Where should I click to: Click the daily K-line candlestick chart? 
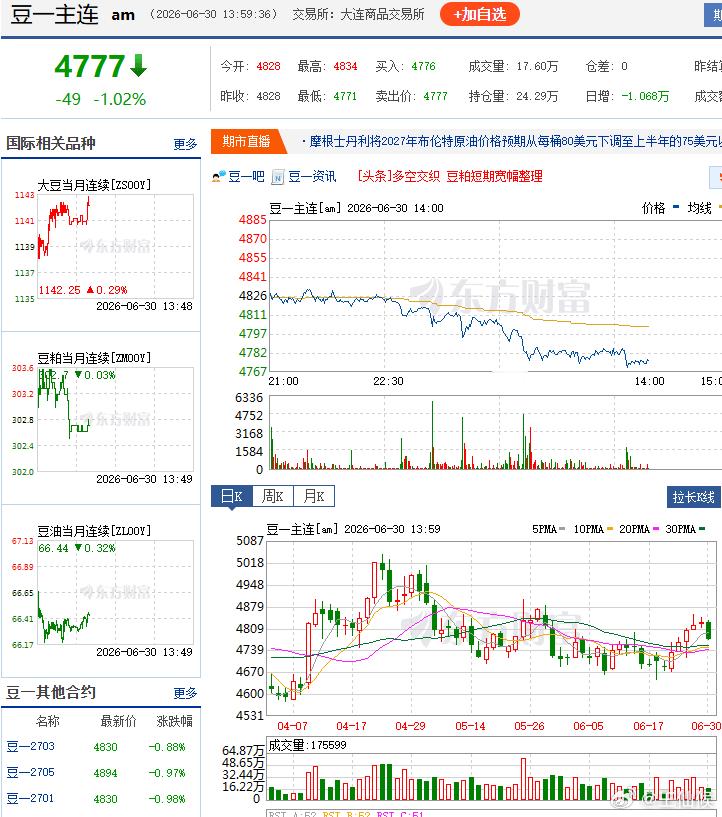click(x=491, y=628)
